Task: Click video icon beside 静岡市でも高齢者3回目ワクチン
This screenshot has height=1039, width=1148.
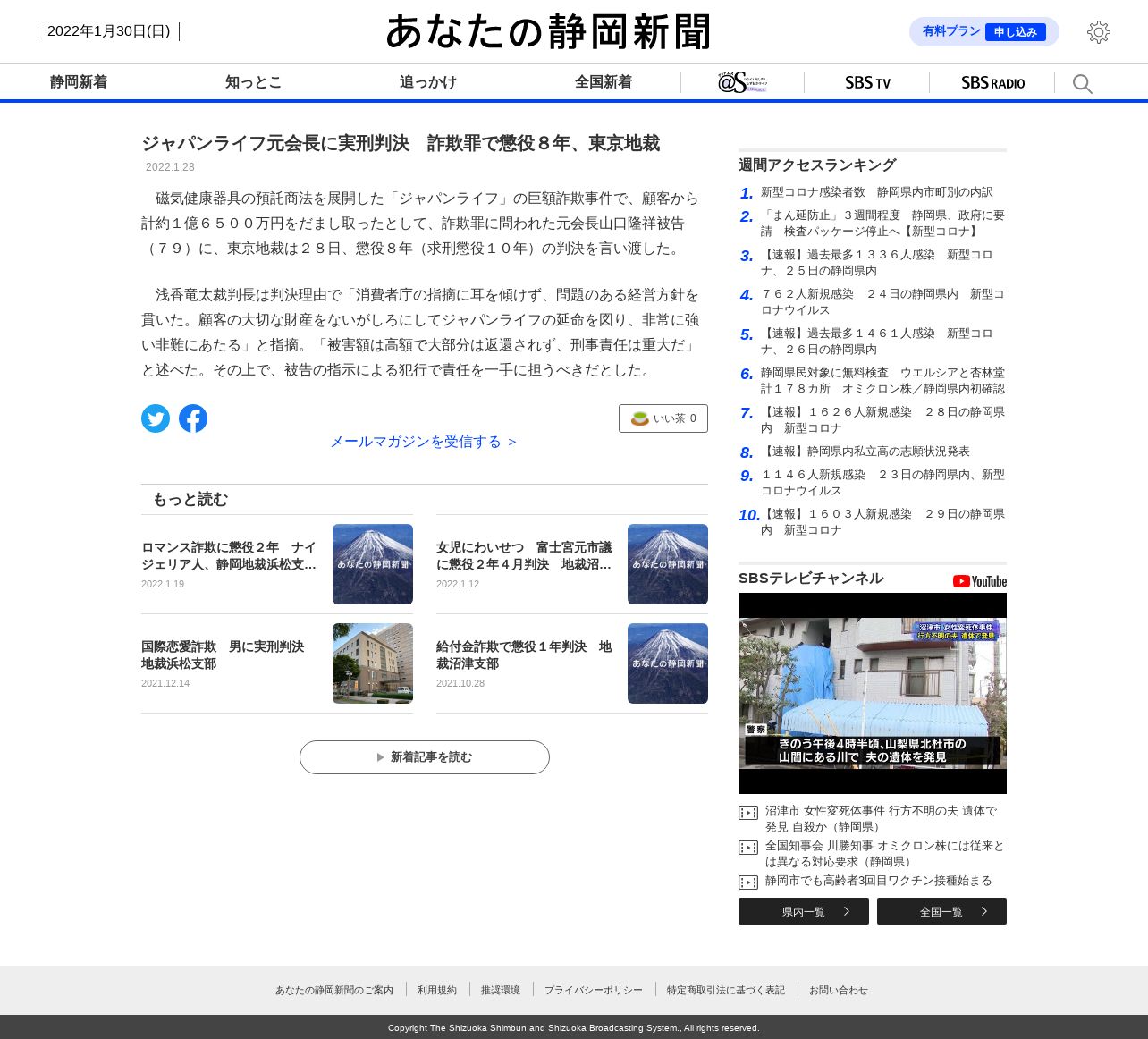Action: pyautogui.click(x=748, y=883)
